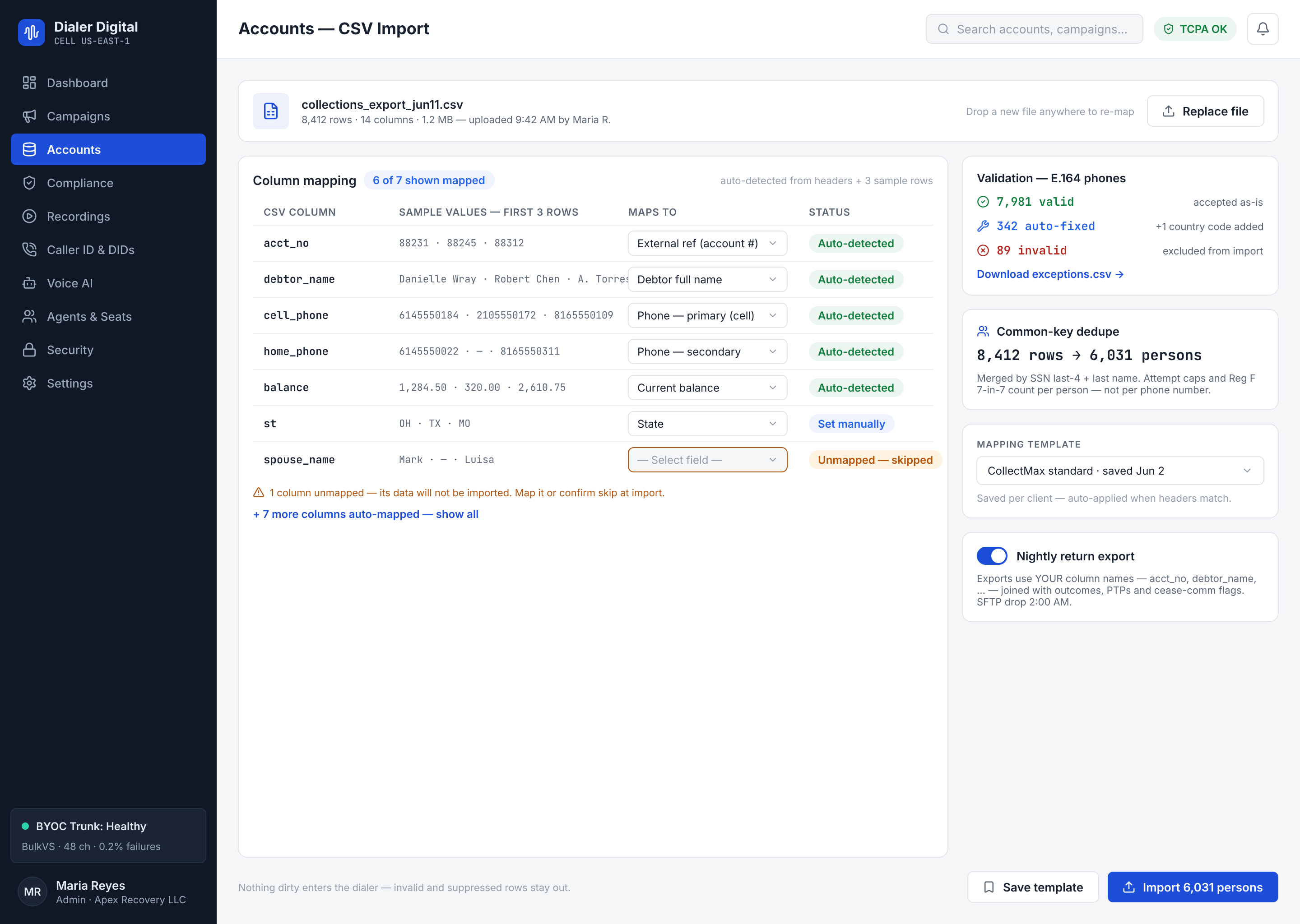
Task: Click the collections_export_jun11.csv file name
Action: coord(382,104)
